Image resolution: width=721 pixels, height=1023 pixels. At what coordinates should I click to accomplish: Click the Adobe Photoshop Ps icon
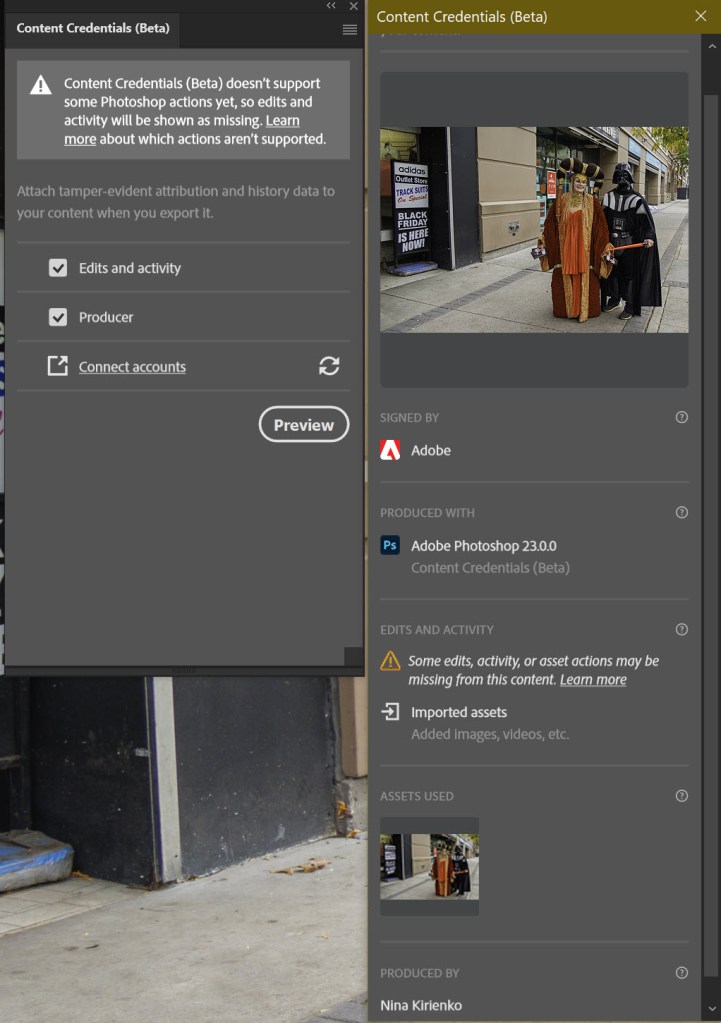point(390,546)
